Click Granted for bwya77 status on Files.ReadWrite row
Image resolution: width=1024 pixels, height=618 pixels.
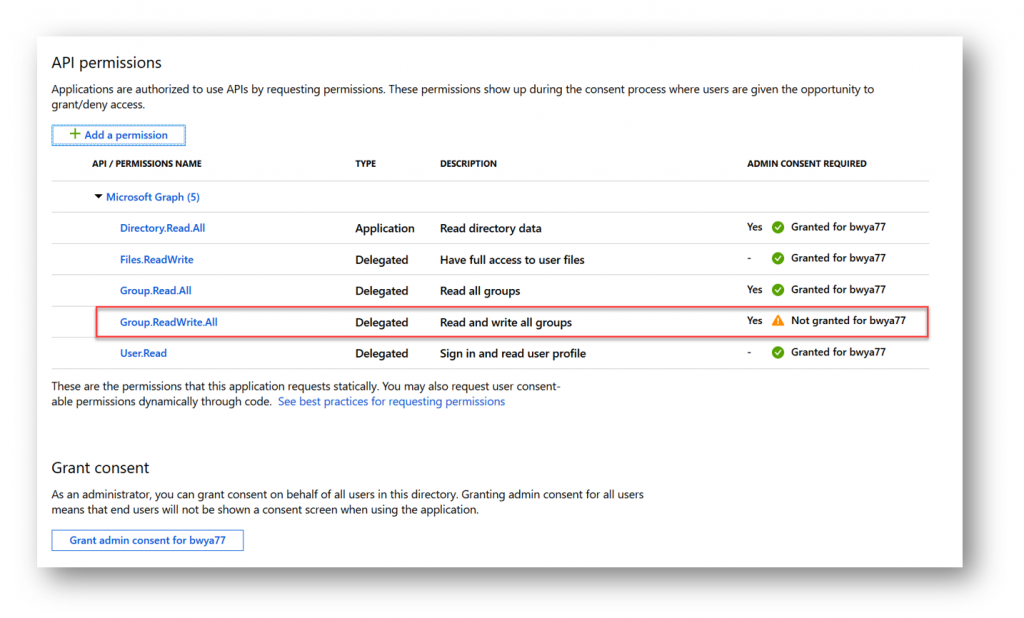839,258
